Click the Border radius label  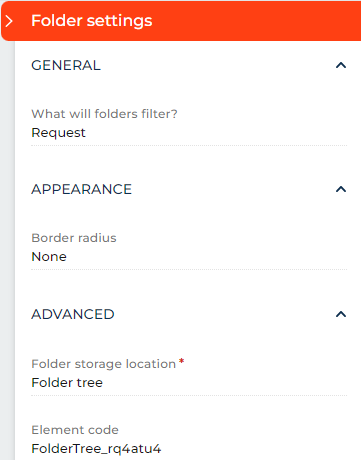tap(74, 238)
